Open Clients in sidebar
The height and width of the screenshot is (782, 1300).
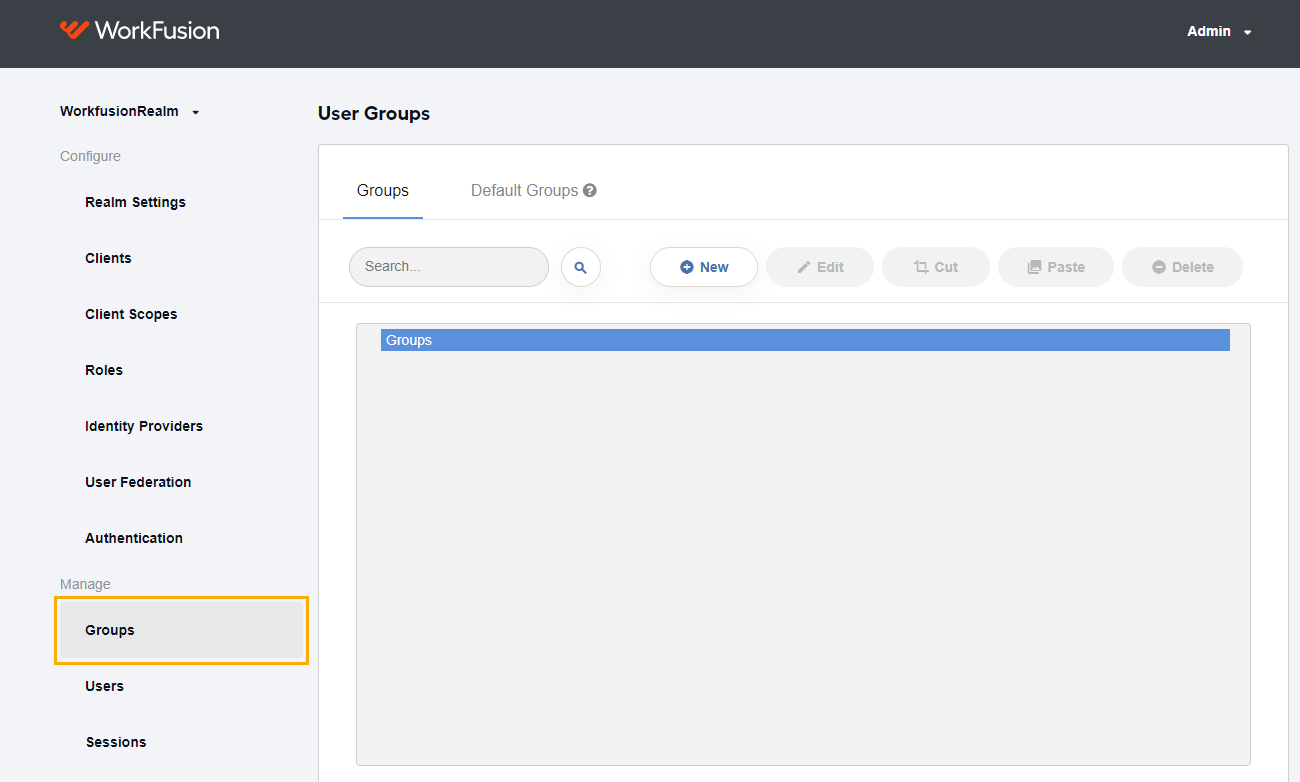point(108,258)
